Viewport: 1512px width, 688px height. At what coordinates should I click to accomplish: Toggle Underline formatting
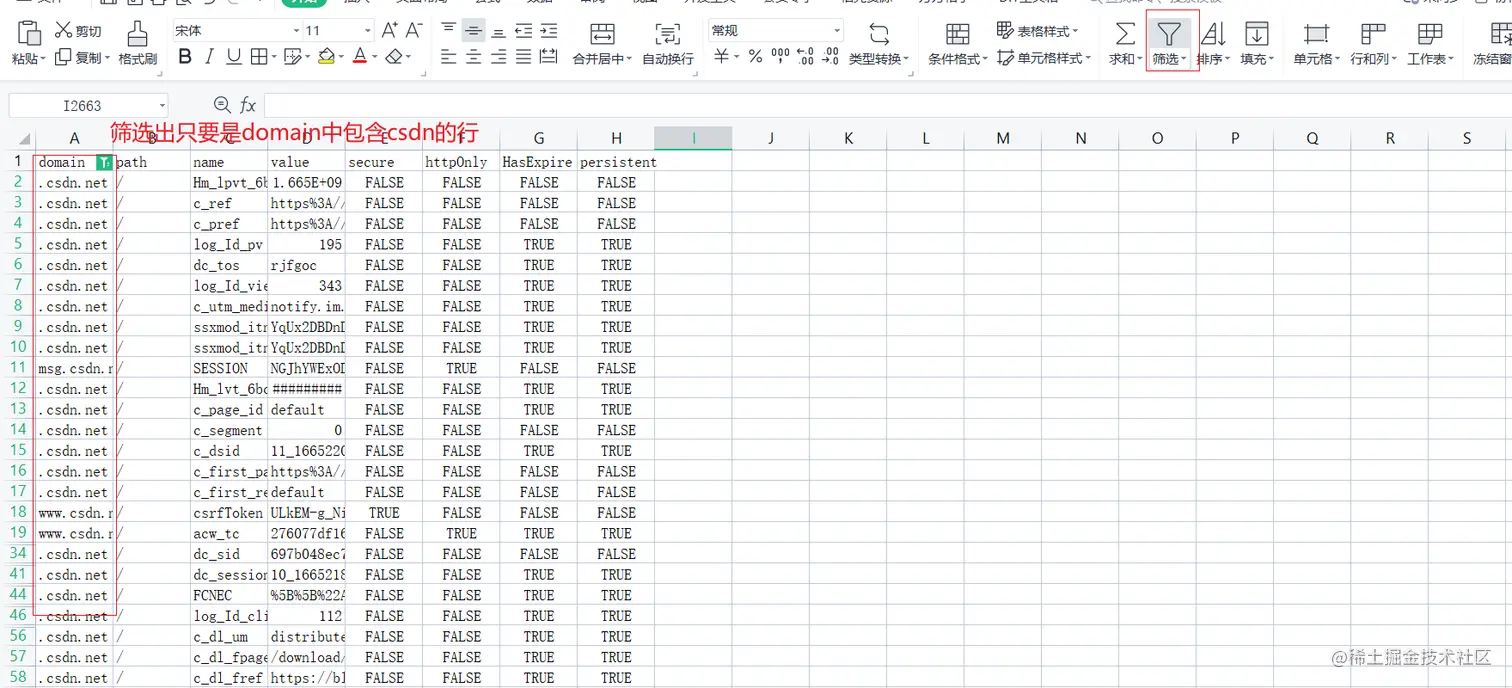233,57
